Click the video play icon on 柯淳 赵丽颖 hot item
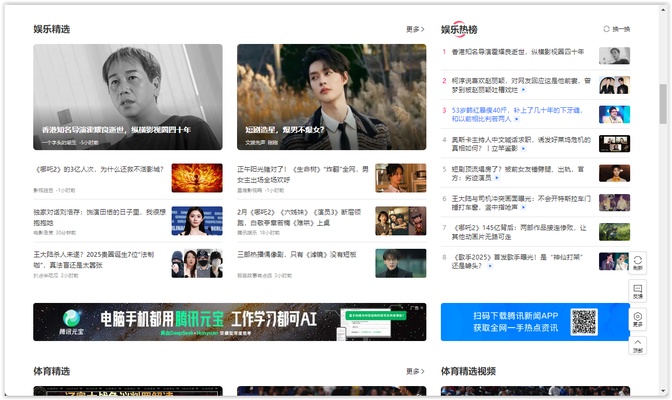Image resolution: width=672 pixels, height=400 pixels. (523, 90)
